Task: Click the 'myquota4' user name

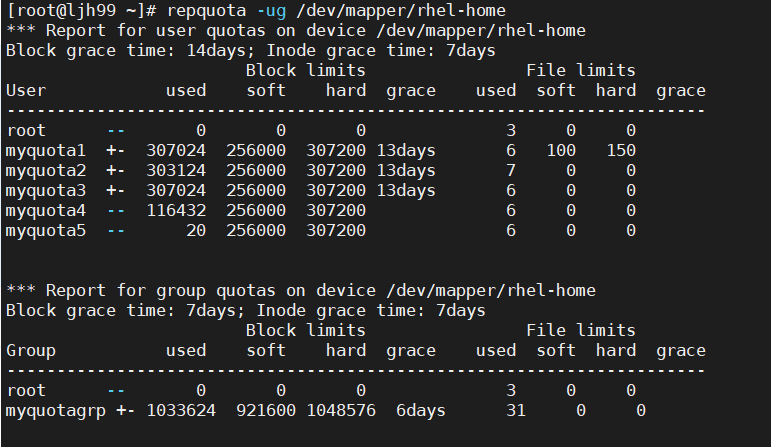Action: [46, 211]
